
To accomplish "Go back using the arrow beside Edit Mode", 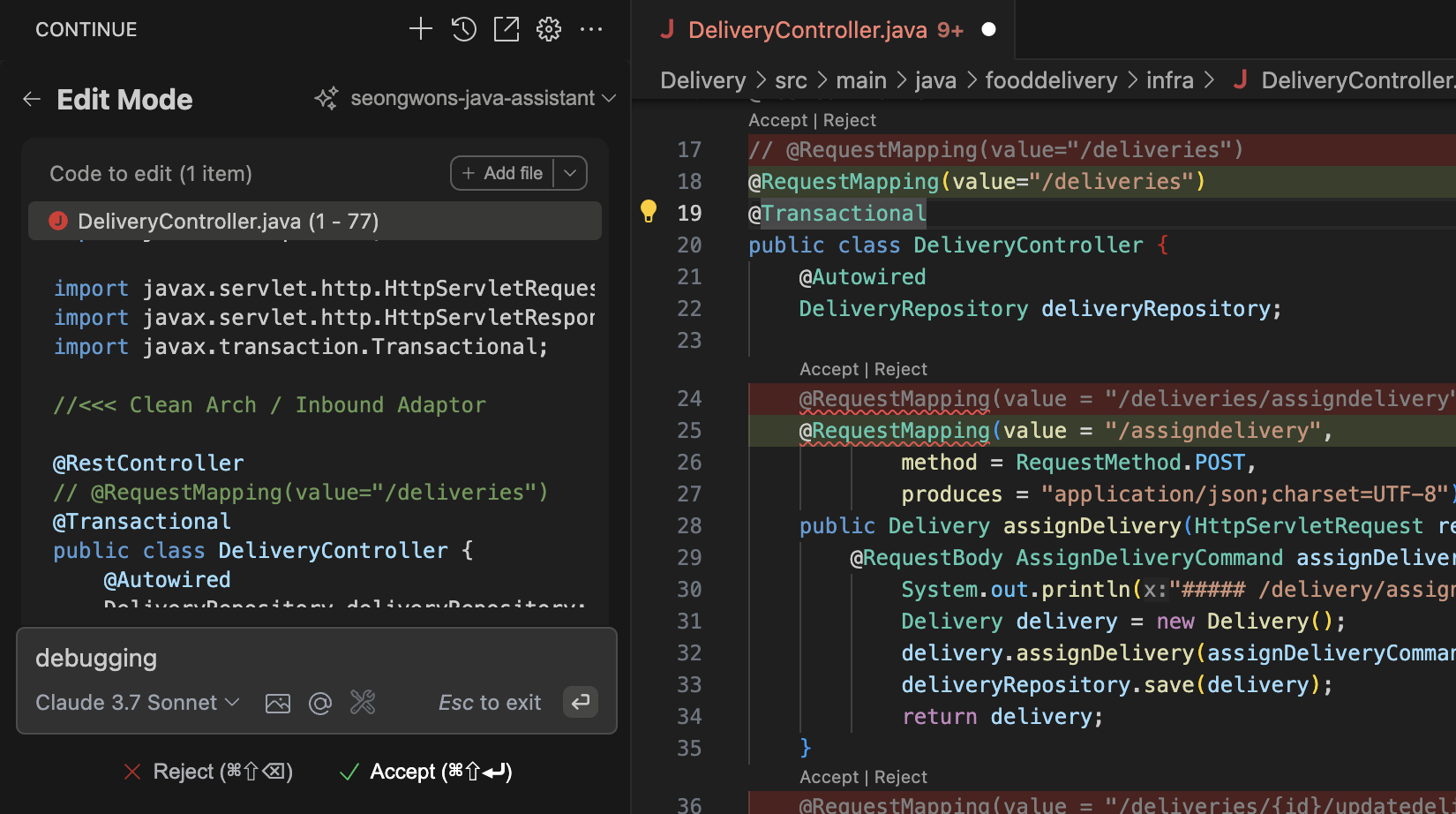I will point(32,99).
